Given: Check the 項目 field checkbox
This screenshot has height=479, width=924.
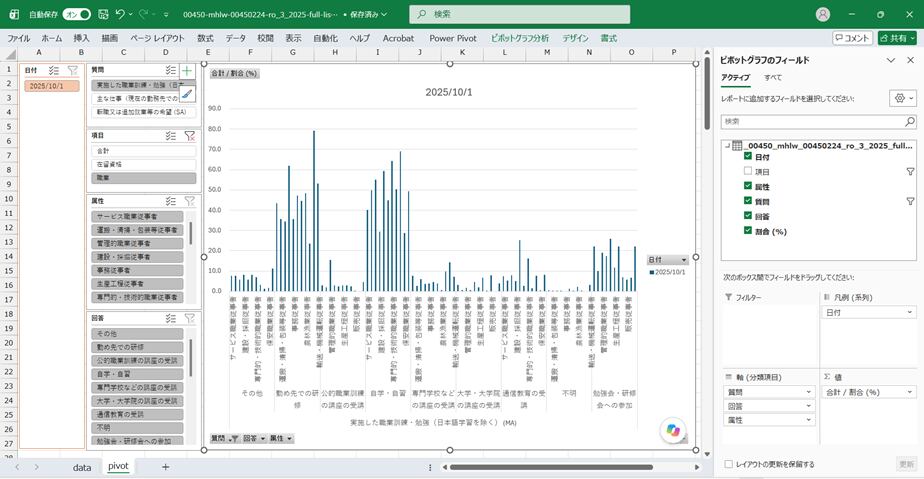Looking at the screenshot, I should 748,171.
